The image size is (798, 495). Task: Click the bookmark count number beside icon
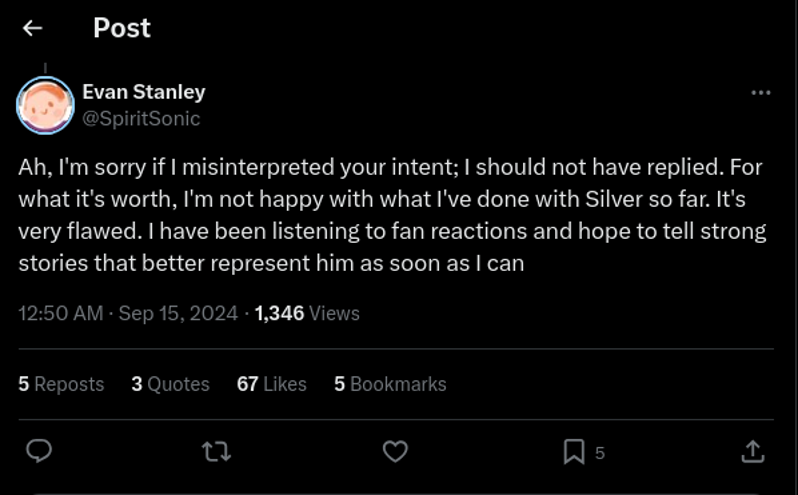tap(600, 453)
